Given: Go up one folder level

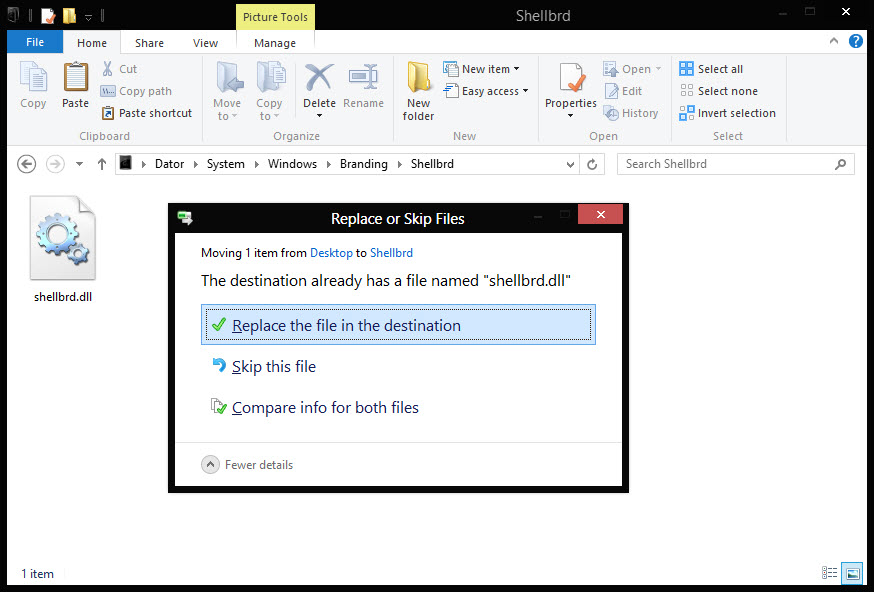Looking at the screenshot, I should click(101, 164).
